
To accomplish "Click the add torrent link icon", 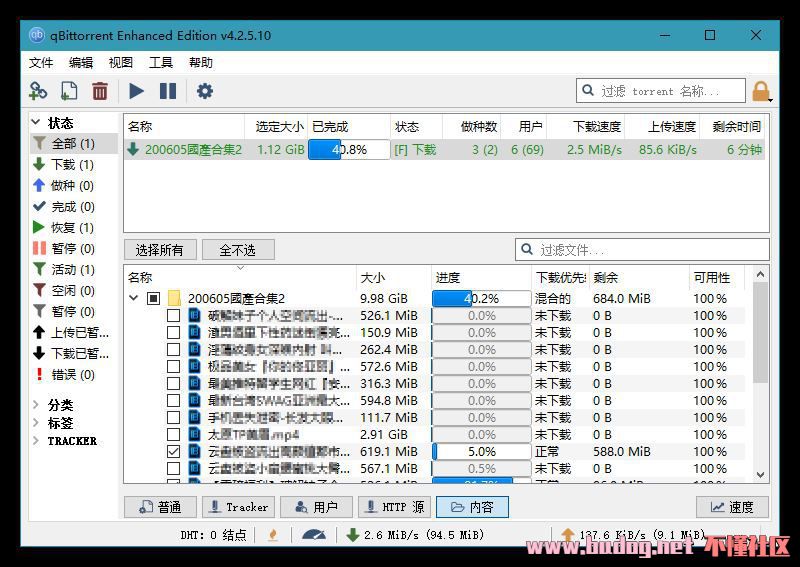I will tap(38, 91).
